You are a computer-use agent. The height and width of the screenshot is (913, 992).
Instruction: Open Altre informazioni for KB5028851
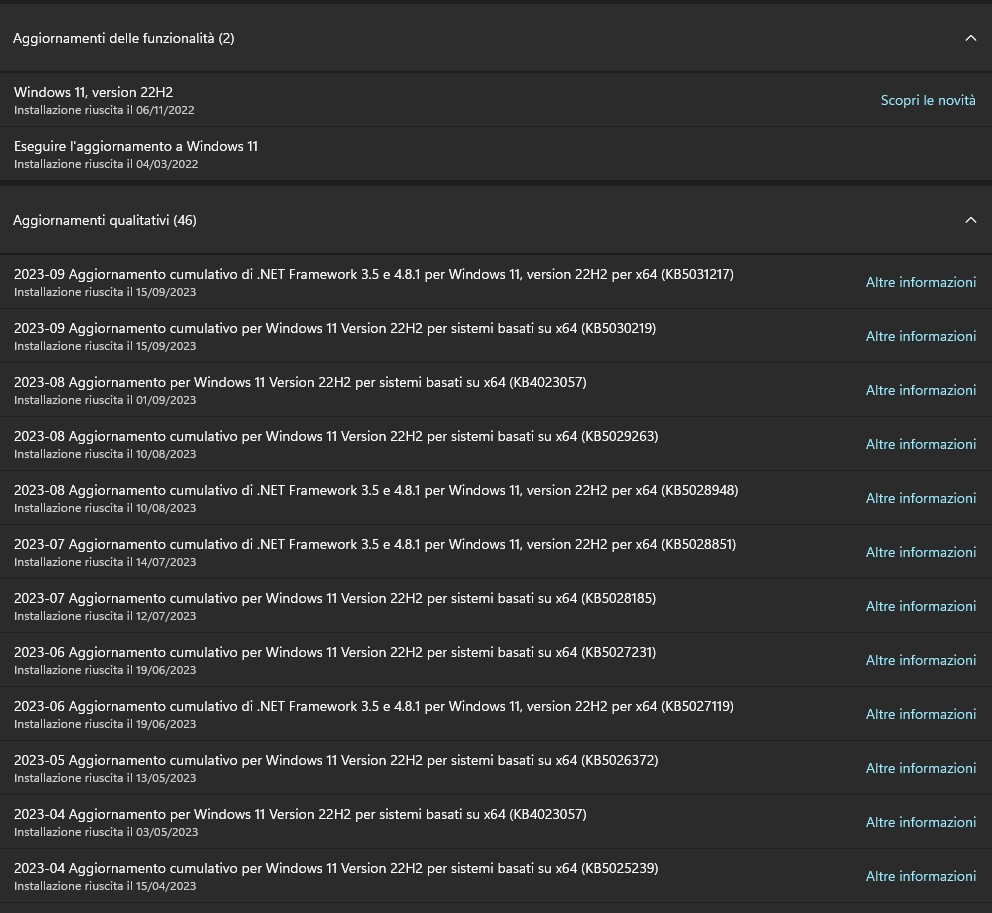click(x=920, y=552)
